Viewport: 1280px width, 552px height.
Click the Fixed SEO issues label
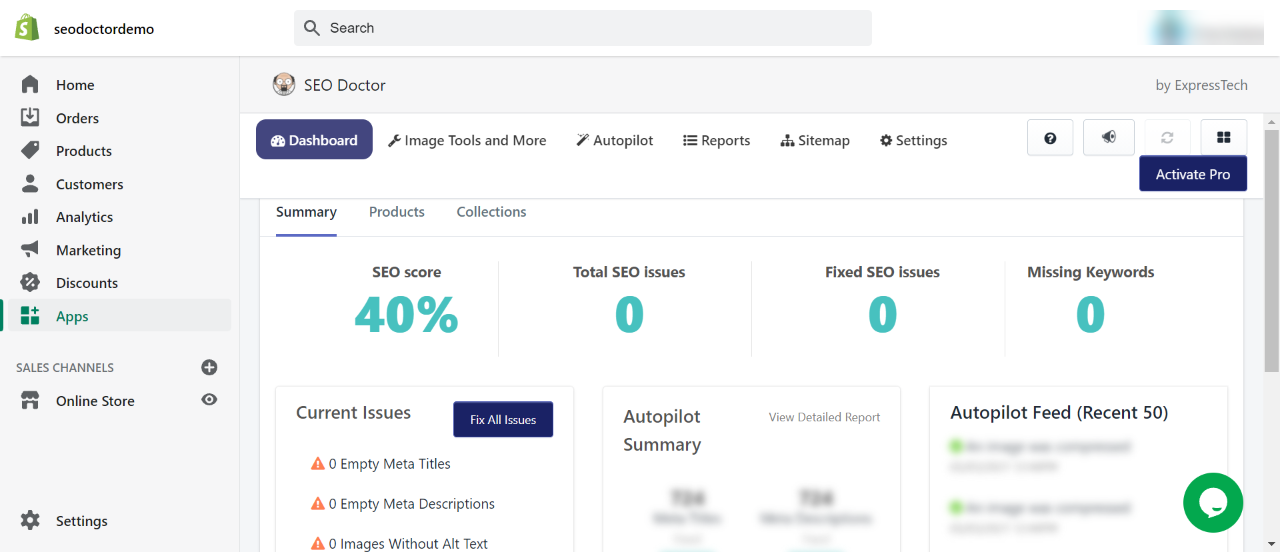coord(882,272)
